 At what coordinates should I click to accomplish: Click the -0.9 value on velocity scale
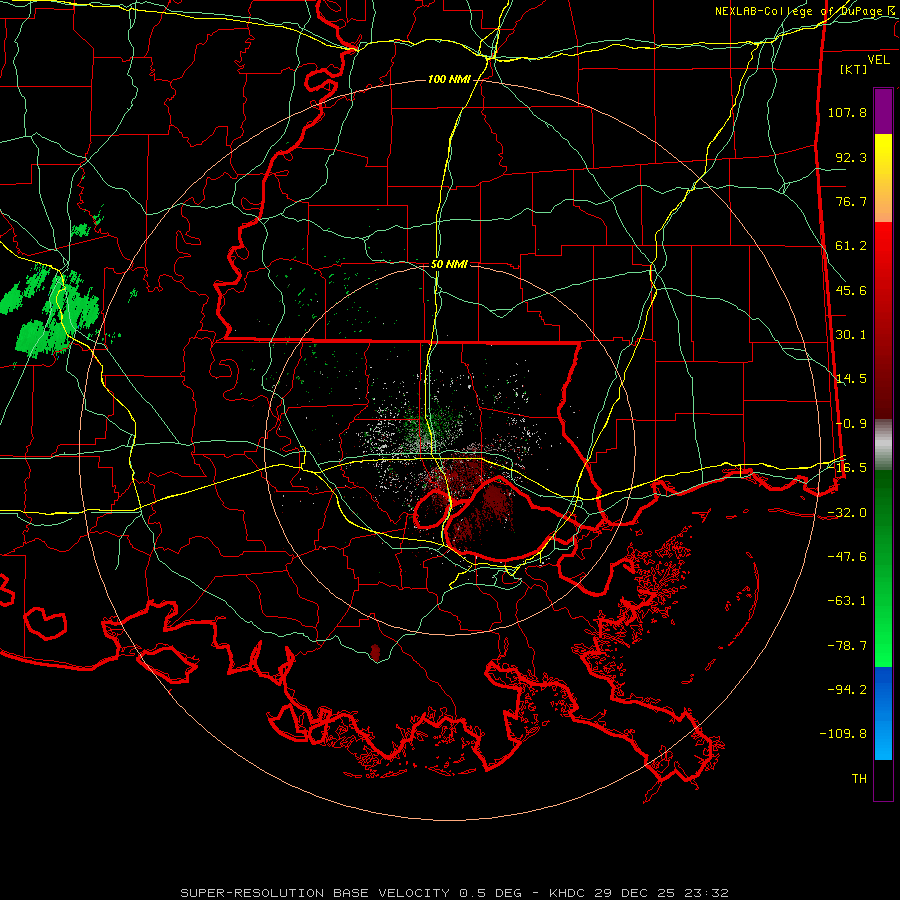coord(851,424)
